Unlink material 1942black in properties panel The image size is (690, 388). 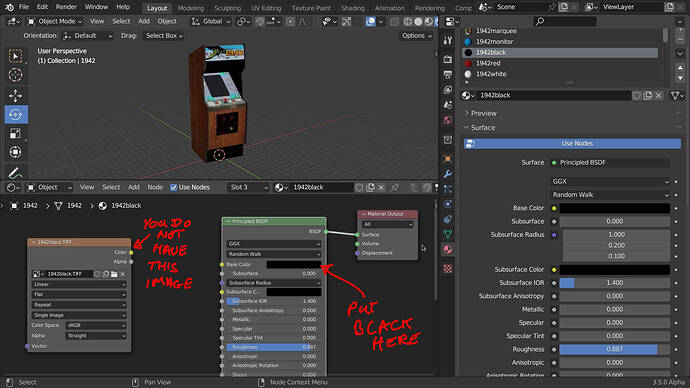(x=659, y=95)
